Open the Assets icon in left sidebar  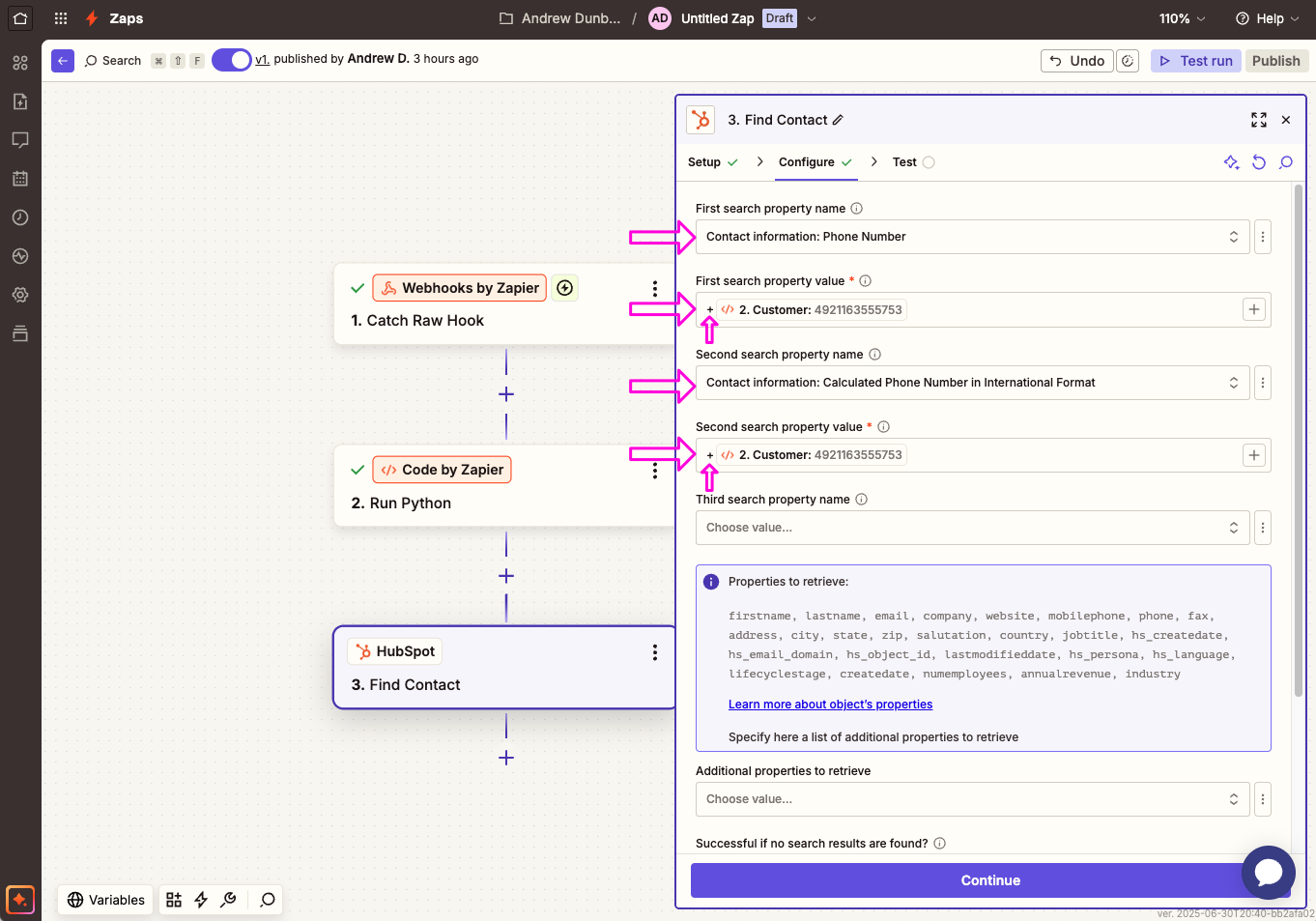pos(20,63)
